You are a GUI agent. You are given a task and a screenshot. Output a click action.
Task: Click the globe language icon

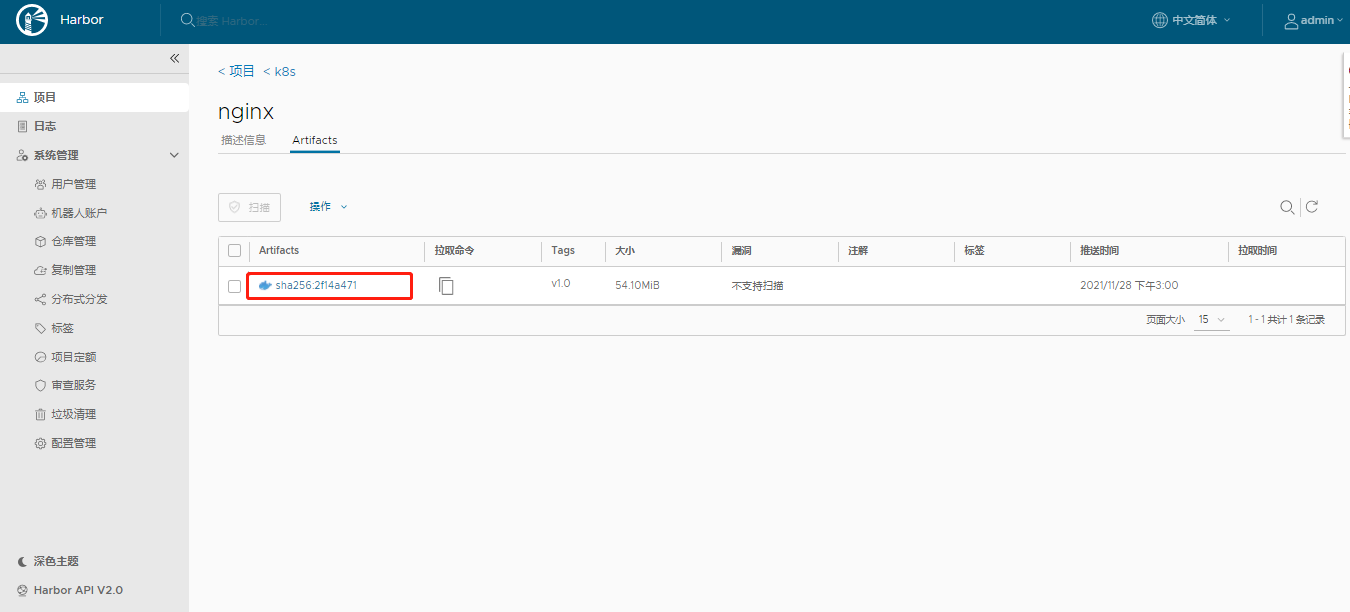click(1160, 20)
